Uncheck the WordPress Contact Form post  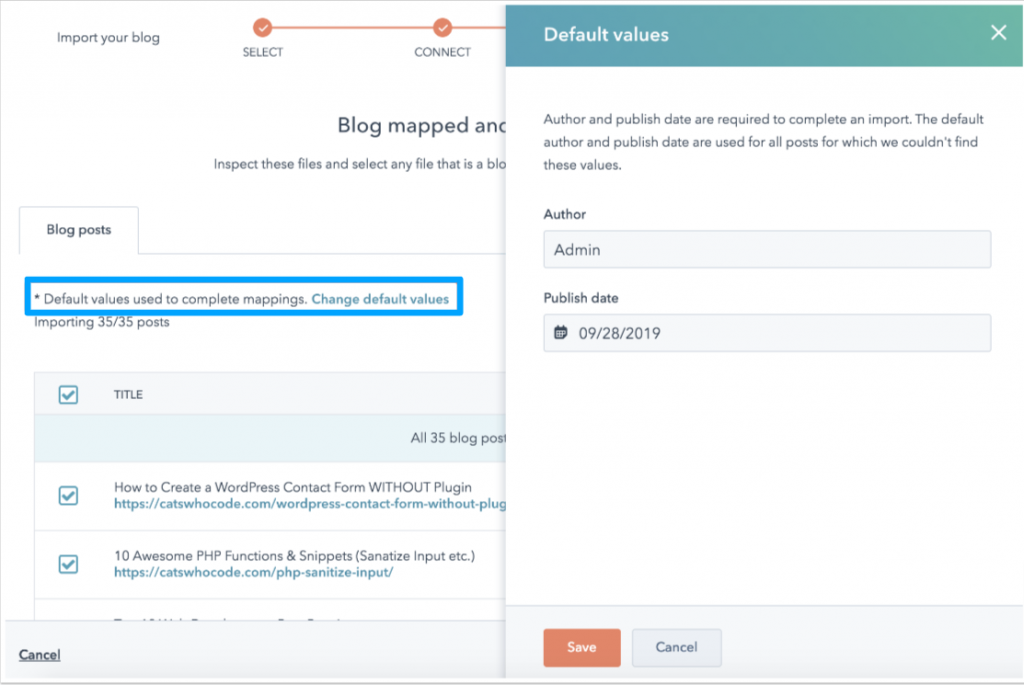coord(68,495)
